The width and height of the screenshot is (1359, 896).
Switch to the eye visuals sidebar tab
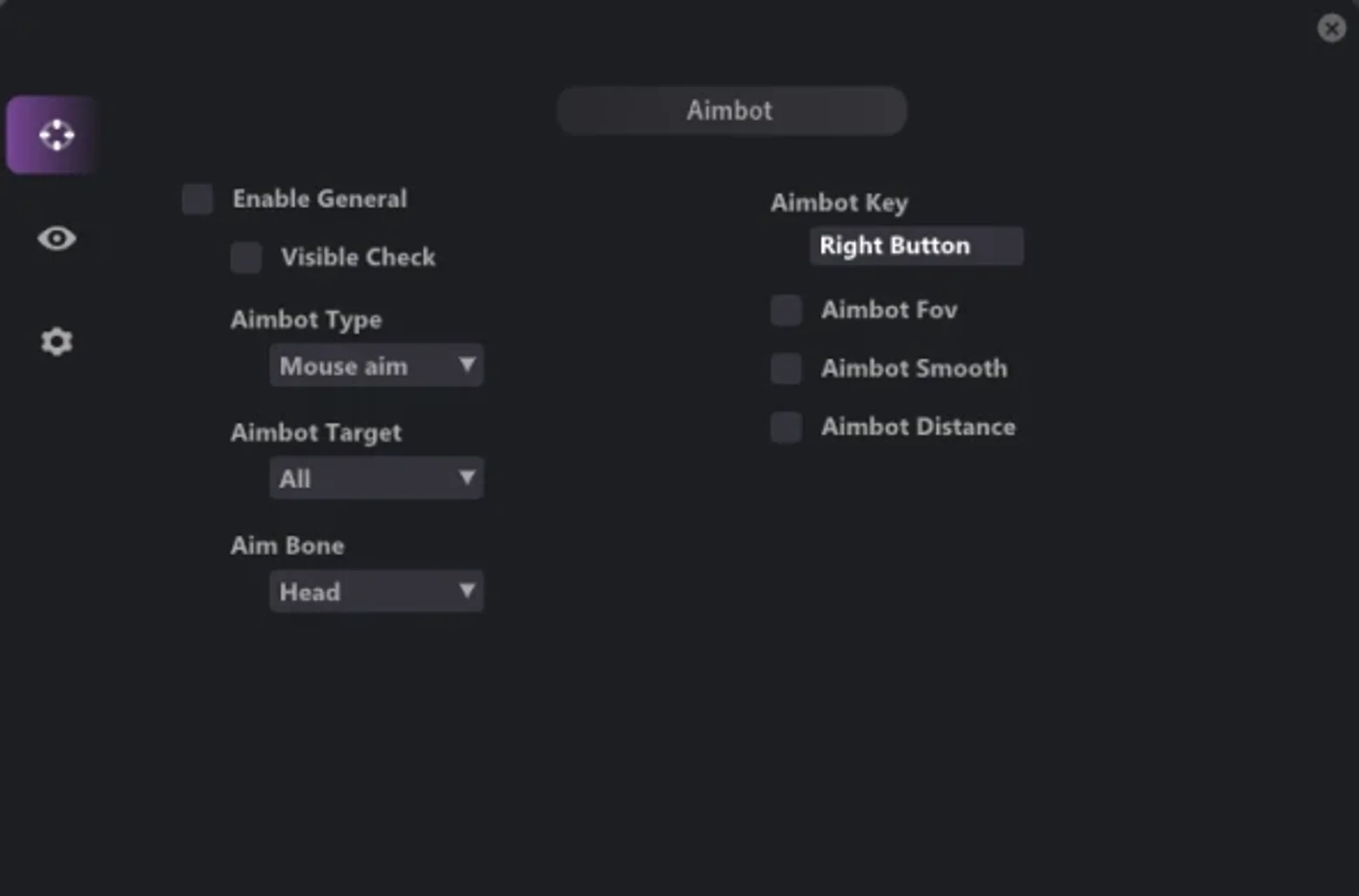click(x=57, y=238)
